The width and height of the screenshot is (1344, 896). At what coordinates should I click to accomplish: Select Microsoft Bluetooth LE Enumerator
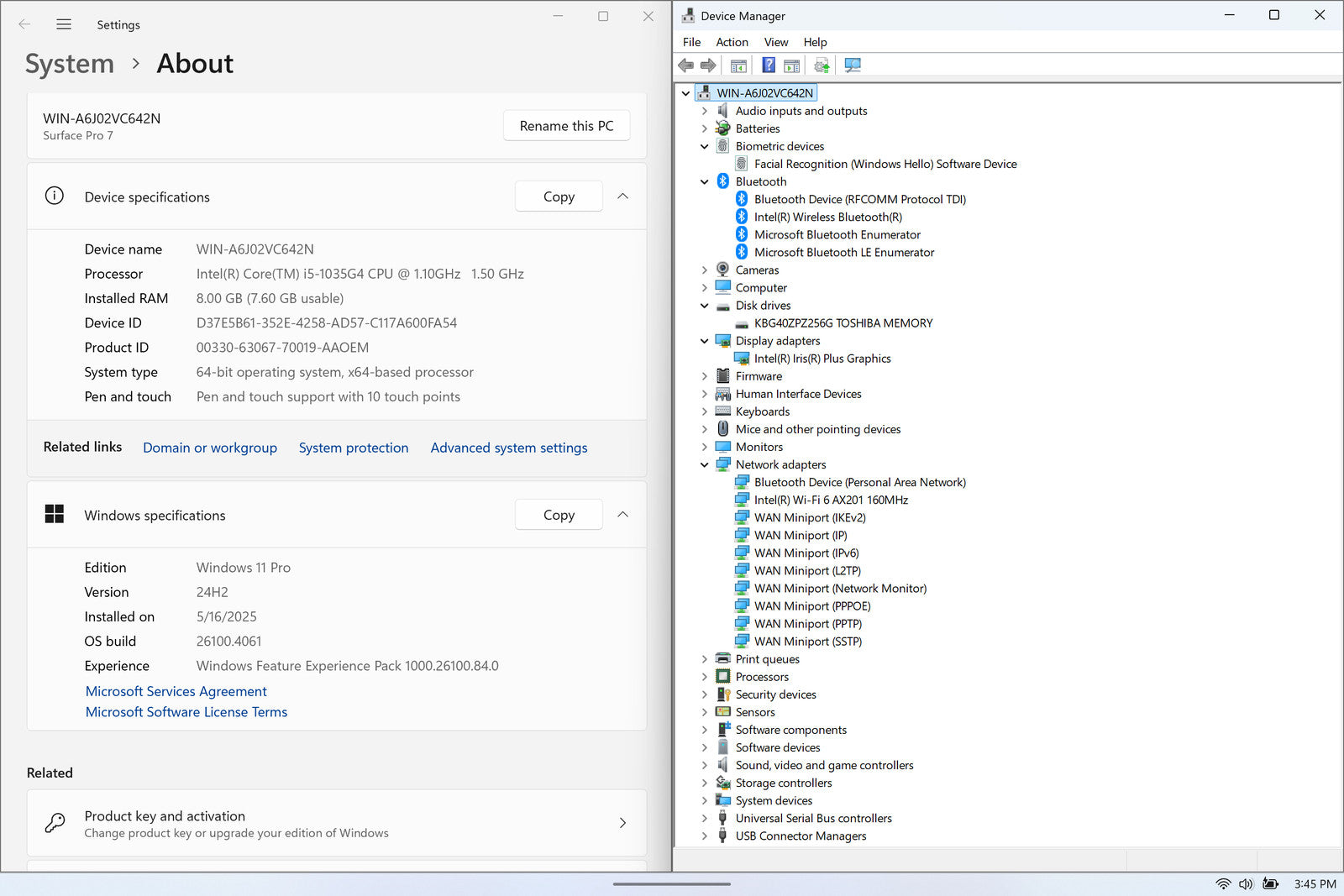tap(844, 252)
